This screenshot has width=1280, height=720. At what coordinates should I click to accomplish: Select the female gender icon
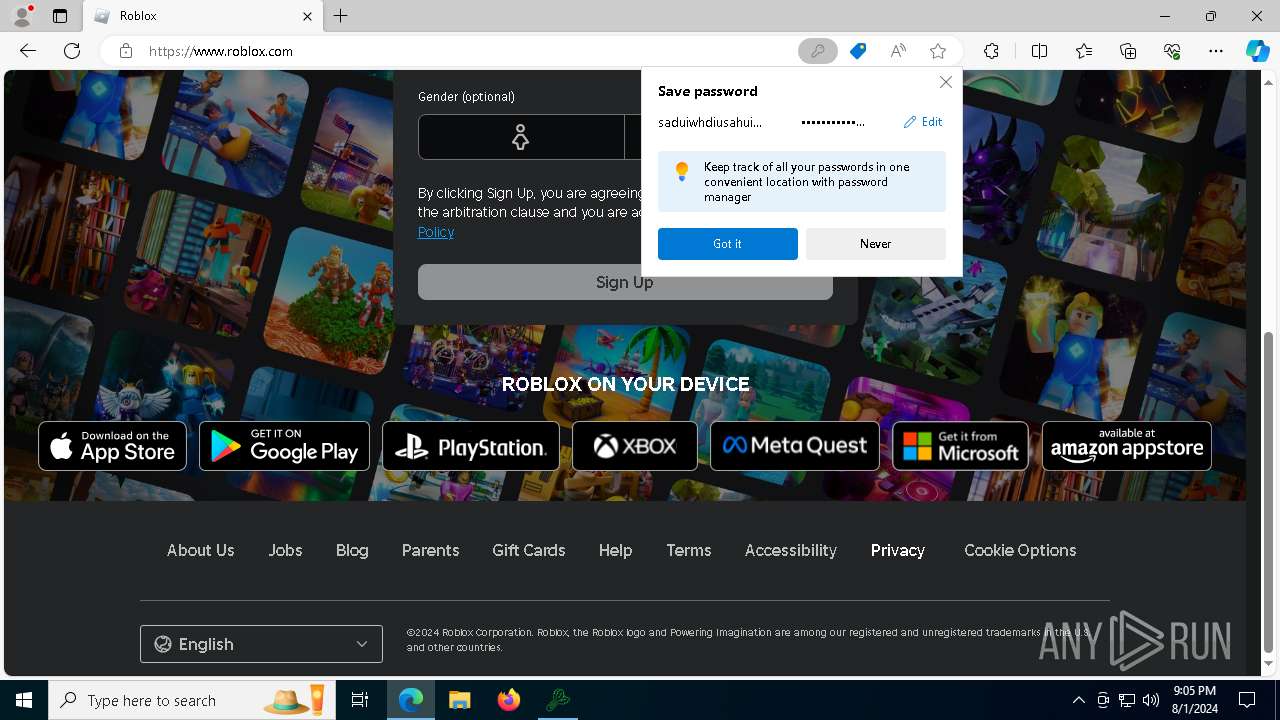[x=520, y=137]
